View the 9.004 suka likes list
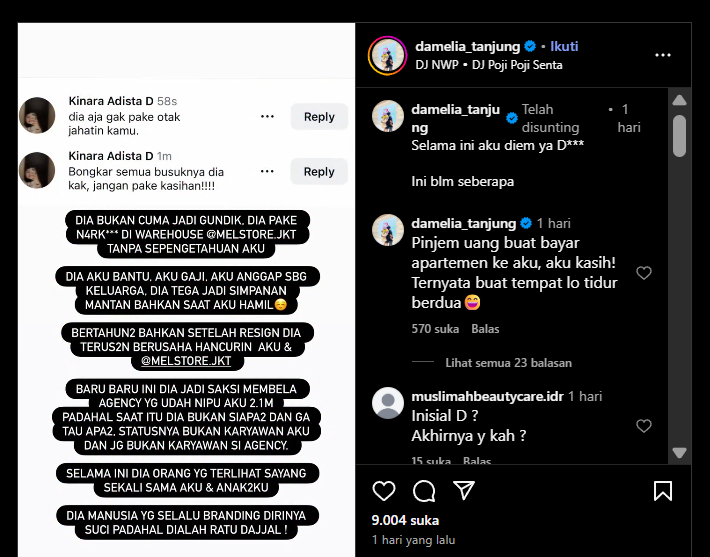 pyautogui.click(x=405, y=520)
